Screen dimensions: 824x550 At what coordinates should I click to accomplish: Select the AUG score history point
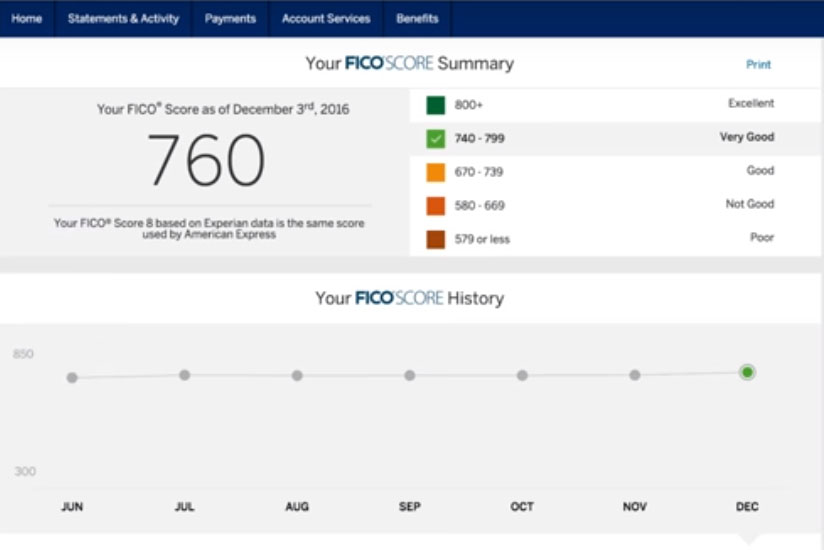point(297,376)
